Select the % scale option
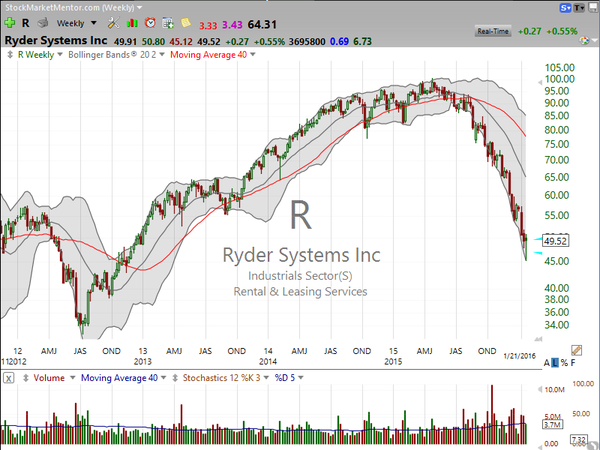This screenshot has height=450, width=600. tap(564, 363)
